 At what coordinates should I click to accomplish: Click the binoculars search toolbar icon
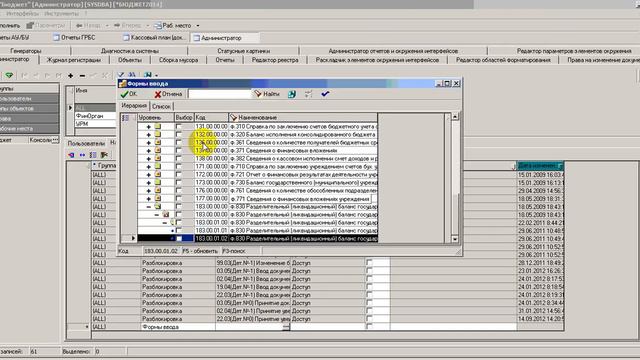132,75
